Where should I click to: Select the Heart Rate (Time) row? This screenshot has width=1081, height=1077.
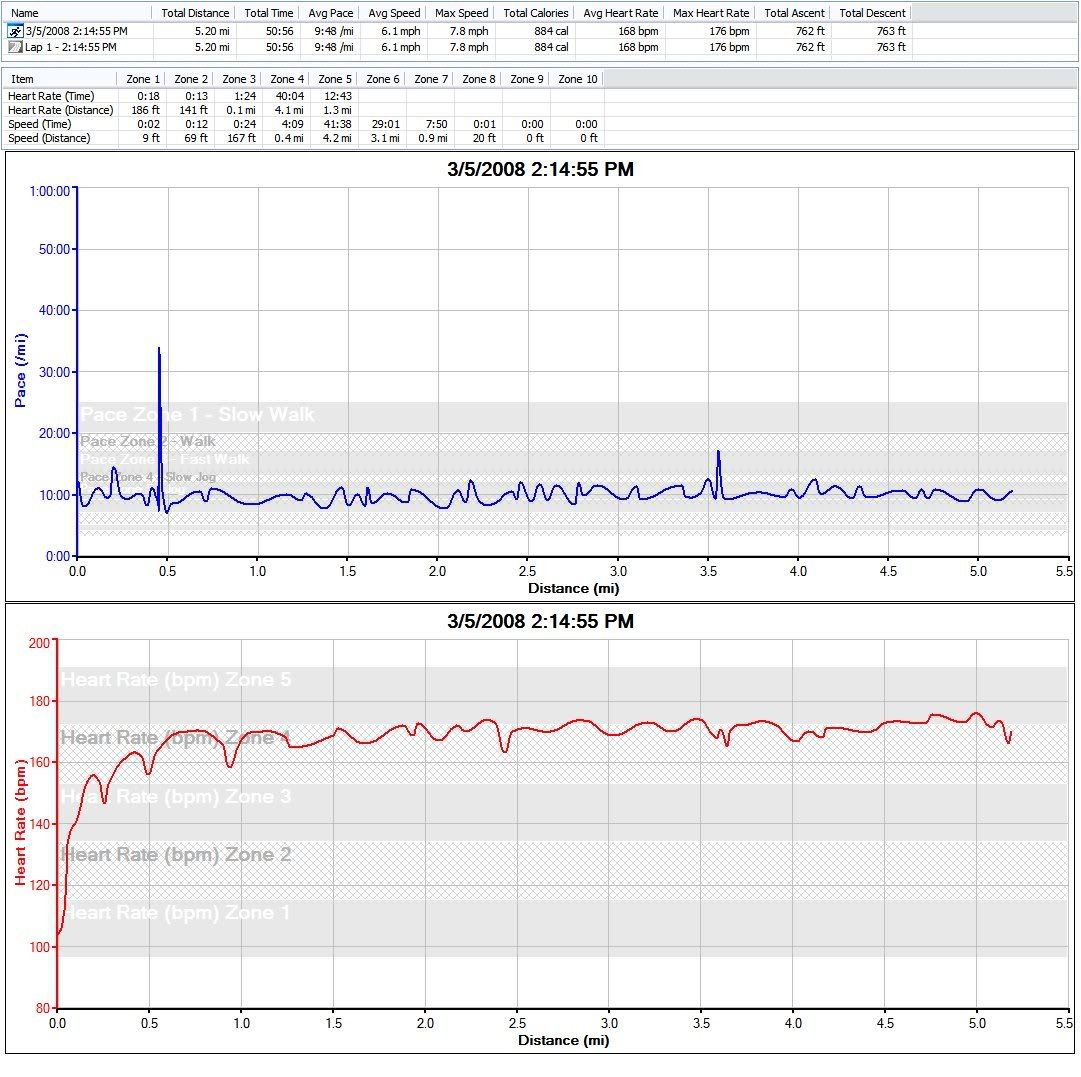[50, 96]
